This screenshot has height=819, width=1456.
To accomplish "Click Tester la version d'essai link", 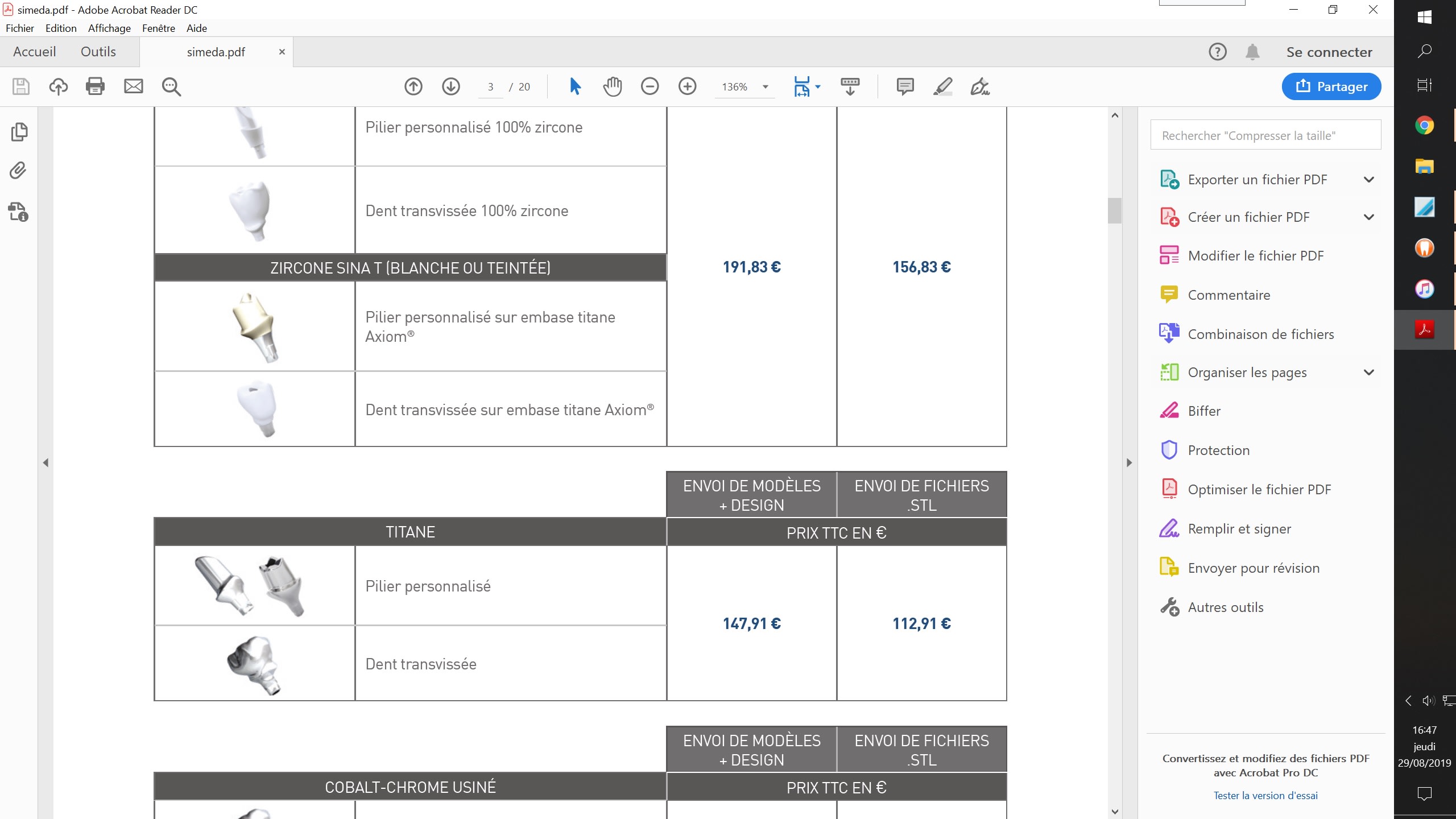I will [1265, 796].
